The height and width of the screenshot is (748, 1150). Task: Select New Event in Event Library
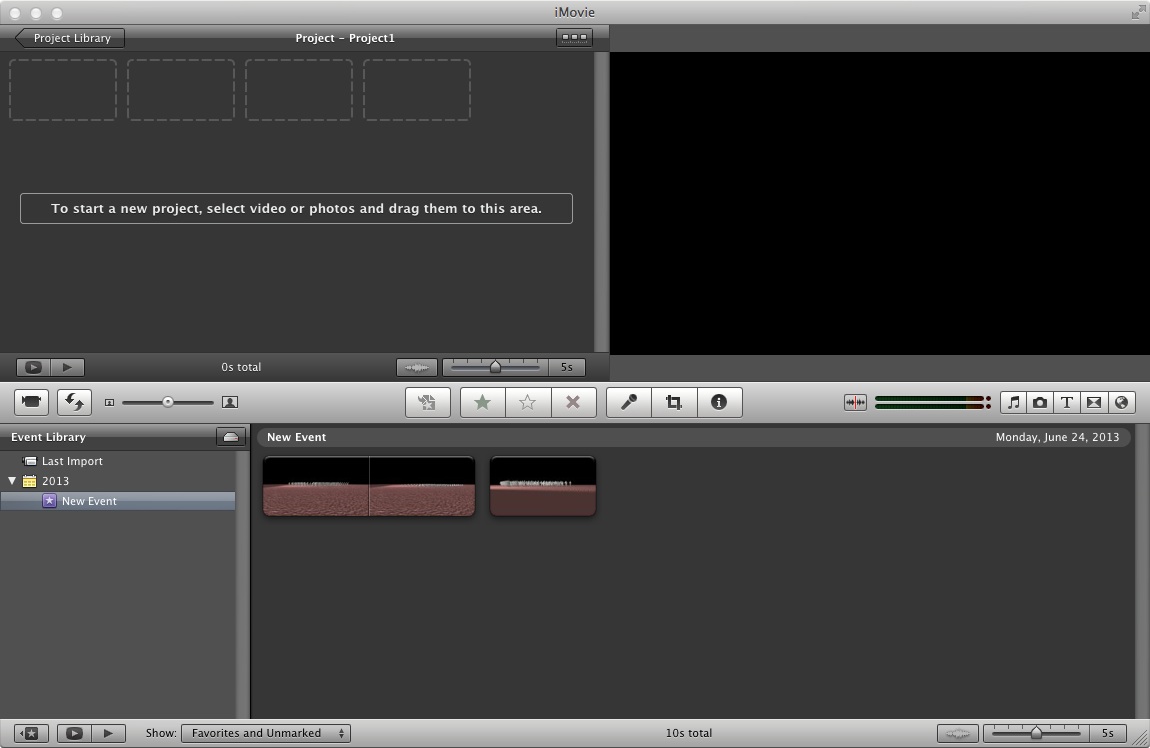tap(117, 501)
